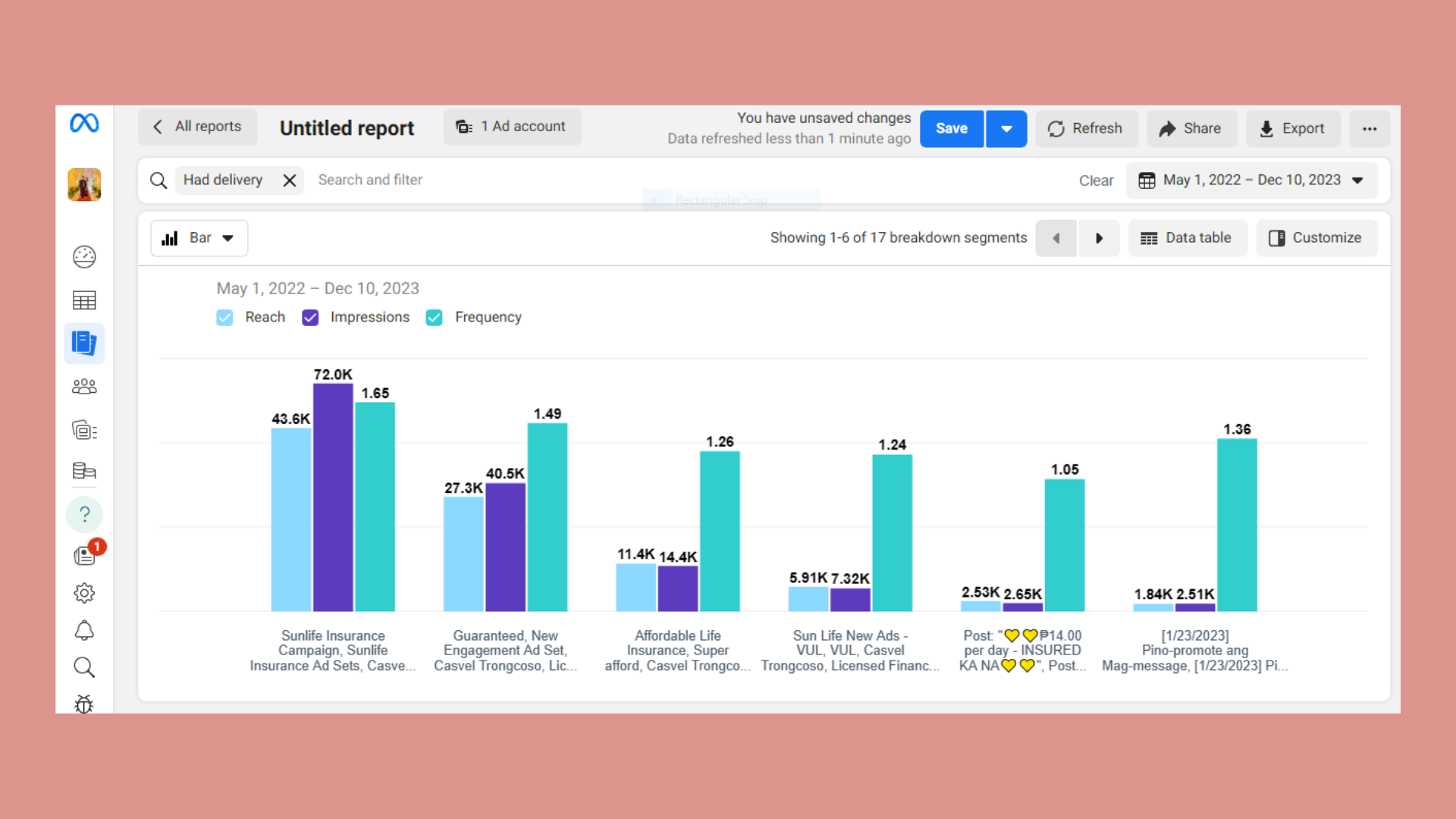Toggle the Impressions checkbox
This screenshot has height=819, width=1456.
point(310,318)
